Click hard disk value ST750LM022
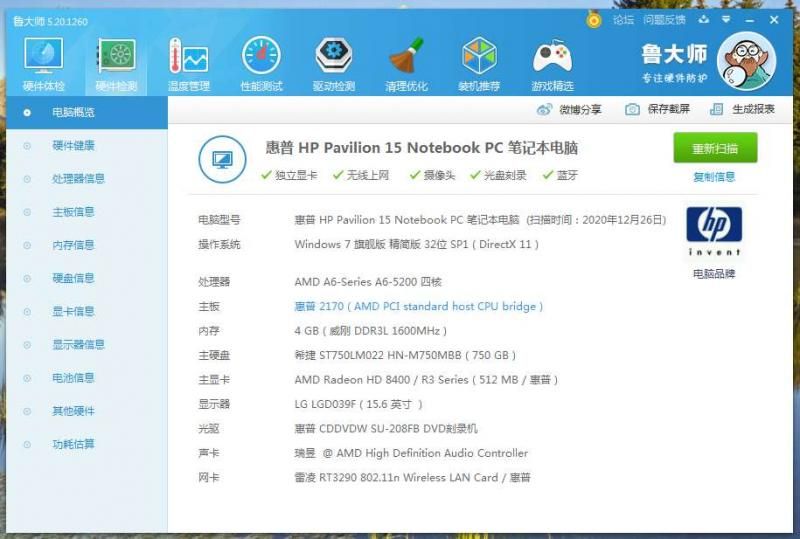Viewport: 800px width, 539px height. click(x=405, y=355)
